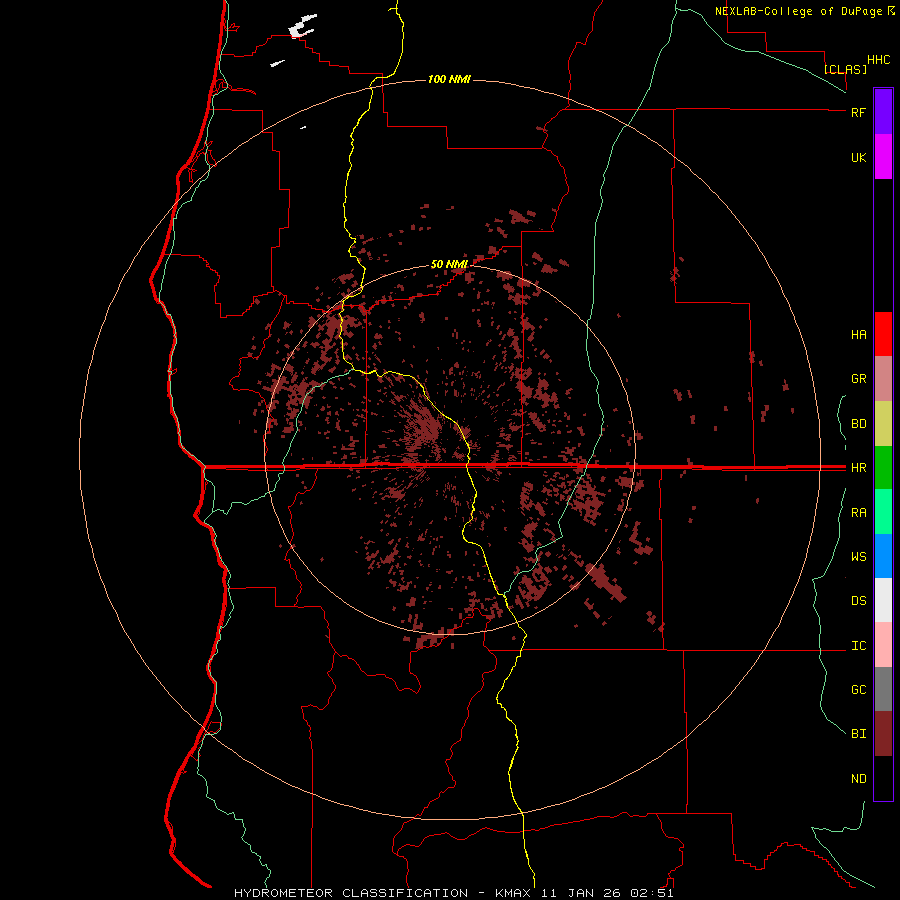900x900 pixels.
Task: Click the magenta UK color swatch
Action: [x=883, y=157]
